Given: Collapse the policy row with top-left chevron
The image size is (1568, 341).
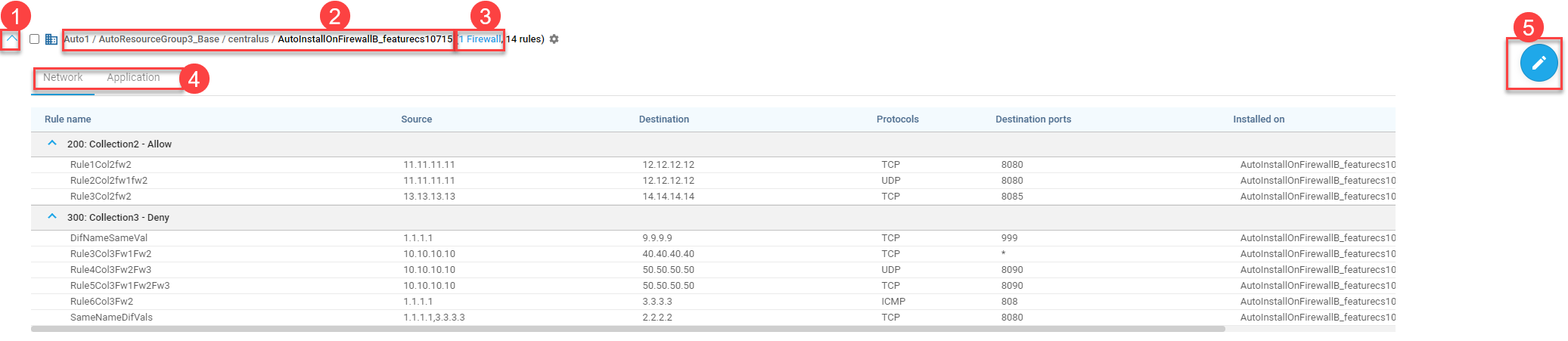Looking at the screenshot, I should 11,39.
